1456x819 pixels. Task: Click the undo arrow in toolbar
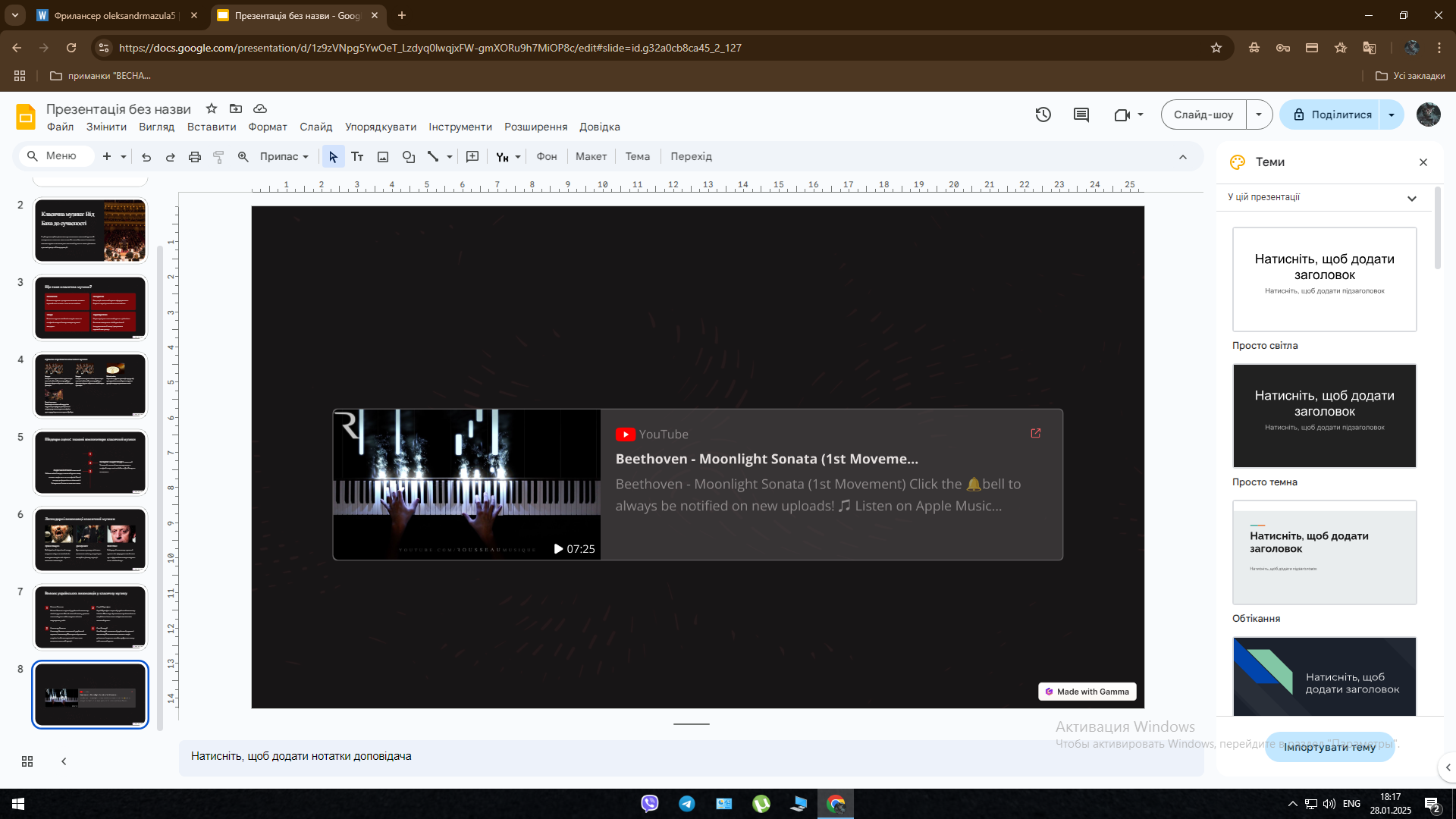pyautogui.click(x=146, y=157)
